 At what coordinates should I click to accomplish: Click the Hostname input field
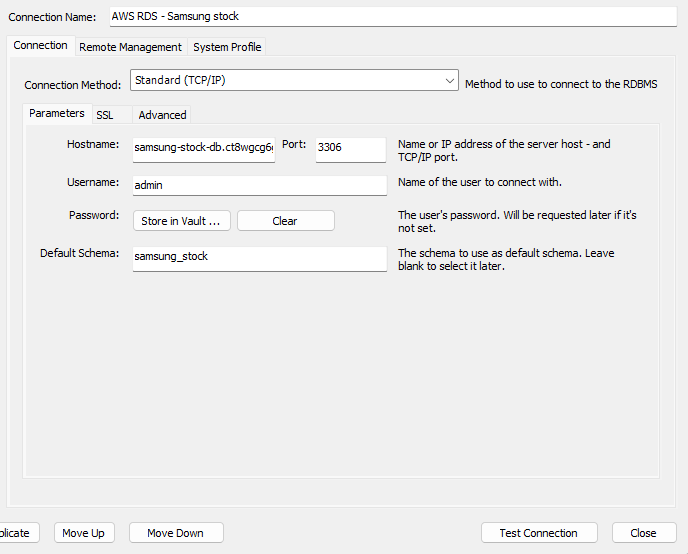(x=204, y=150)
